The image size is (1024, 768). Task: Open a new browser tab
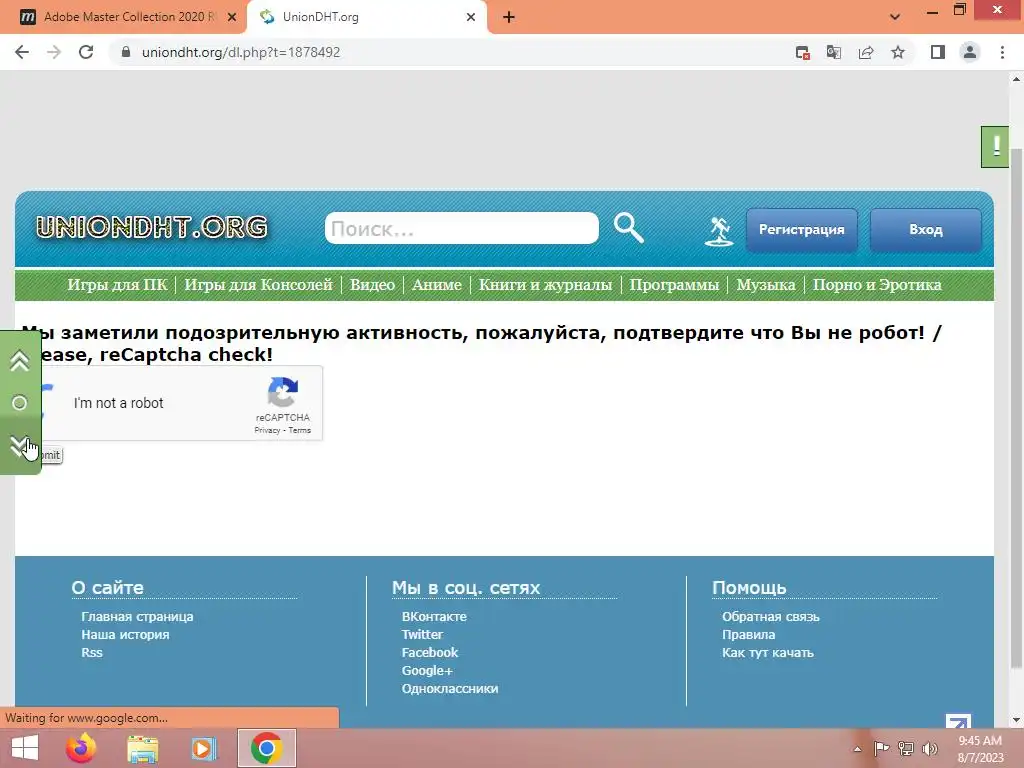pos(509,18)
